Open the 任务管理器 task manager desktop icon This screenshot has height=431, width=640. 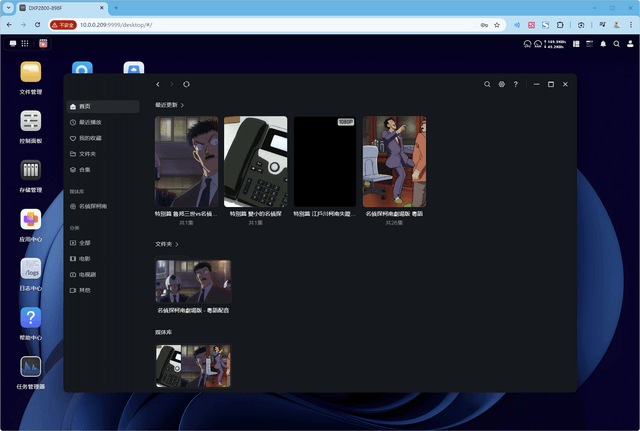point(31,367)
